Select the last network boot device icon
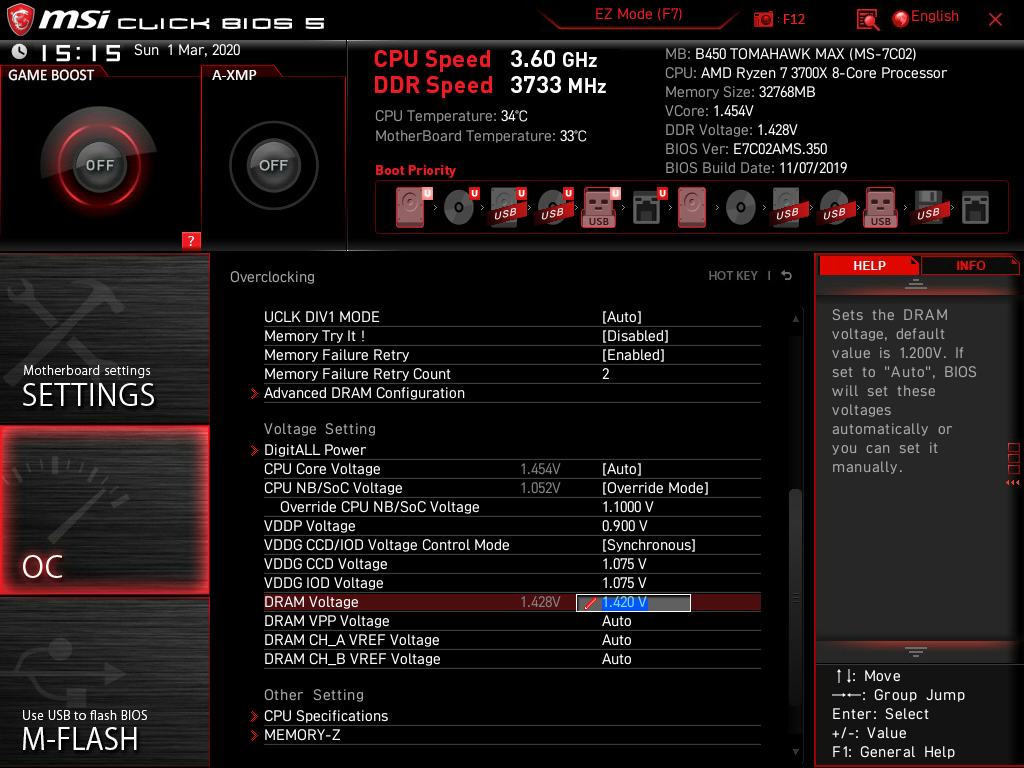This screenshot has width=1024, height=768. click(x=975, y=208)
